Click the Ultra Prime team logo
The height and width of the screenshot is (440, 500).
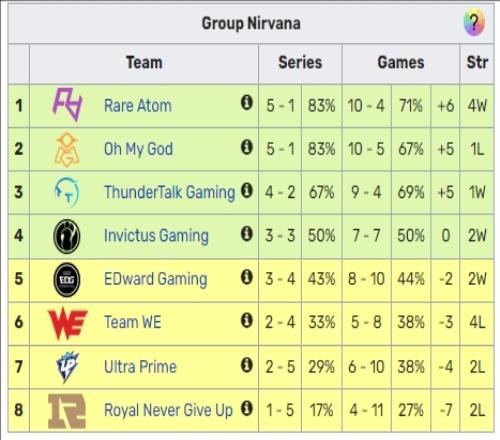(68, 366)
